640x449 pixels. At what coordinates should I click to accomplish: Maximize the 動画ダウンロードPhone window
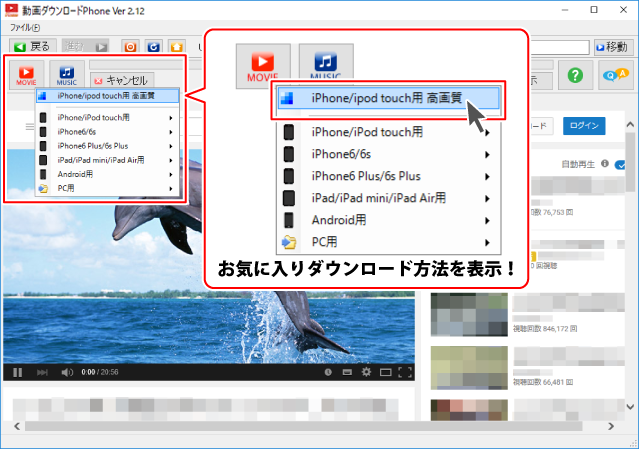tap(594, 10)
